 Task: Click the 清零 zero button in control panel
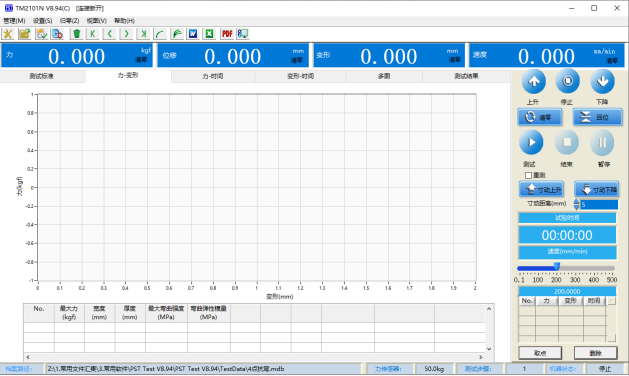540,117
